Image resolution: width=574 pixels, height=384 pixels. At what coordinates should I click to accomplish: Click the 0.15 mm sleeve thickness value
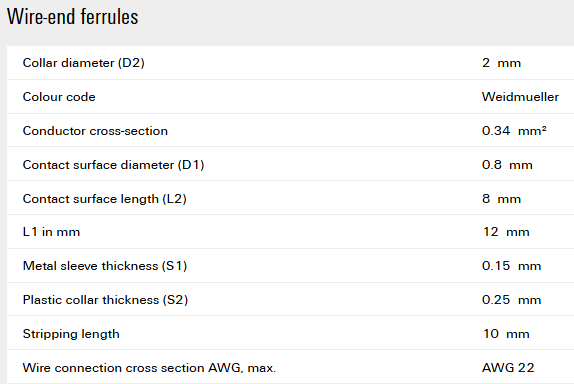click(x=511, y=266)
